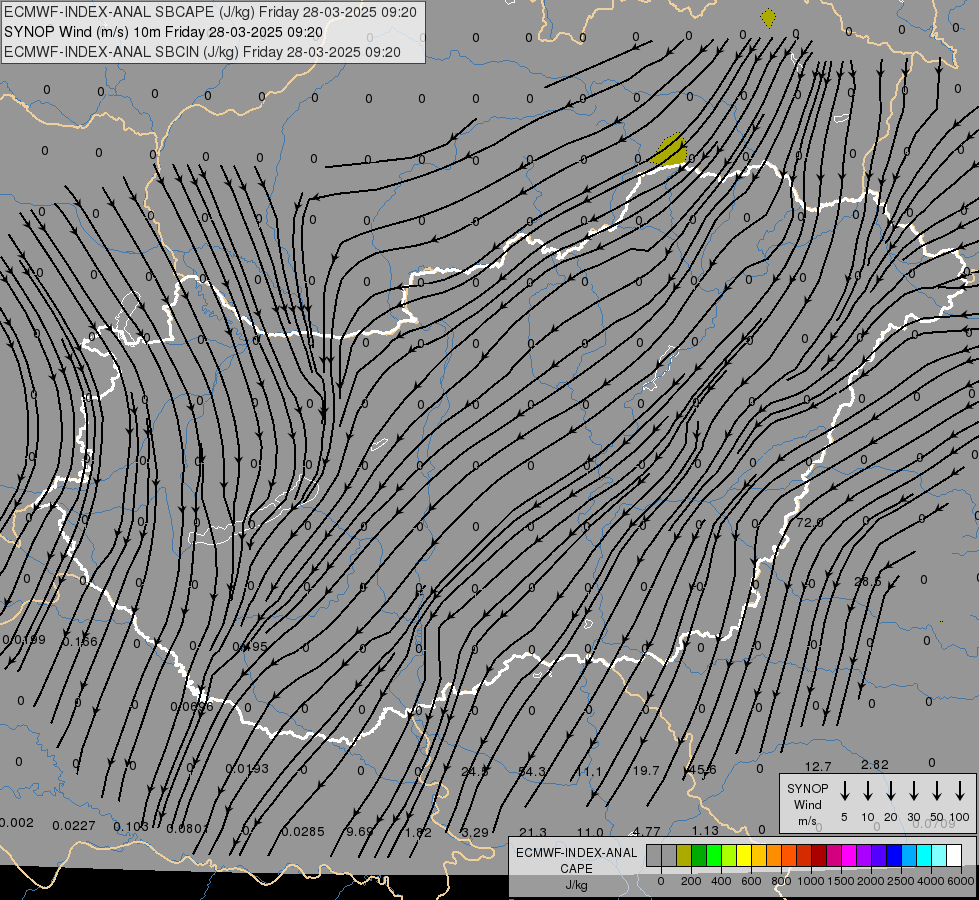The height and width of the screenshot is (900, 979).
Task: Click the 28.5 value on the map
Action: pos(867,581)
